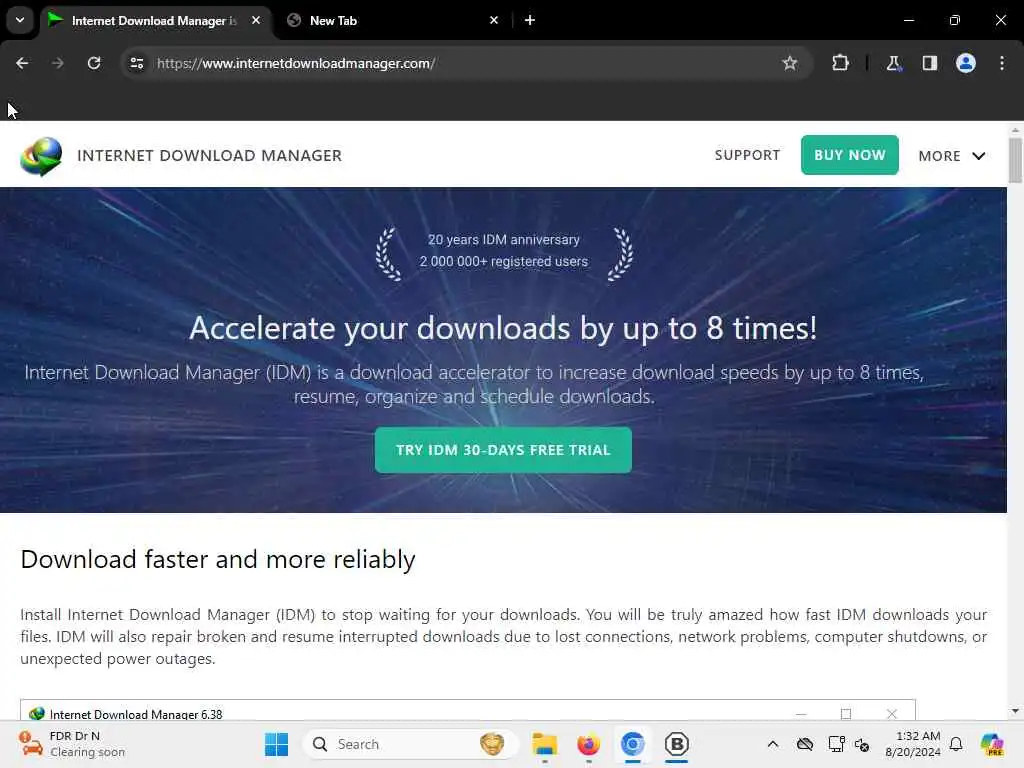1024x768 pixels.
Task: Open a new browser tab
Action: (x=530, y=20)
